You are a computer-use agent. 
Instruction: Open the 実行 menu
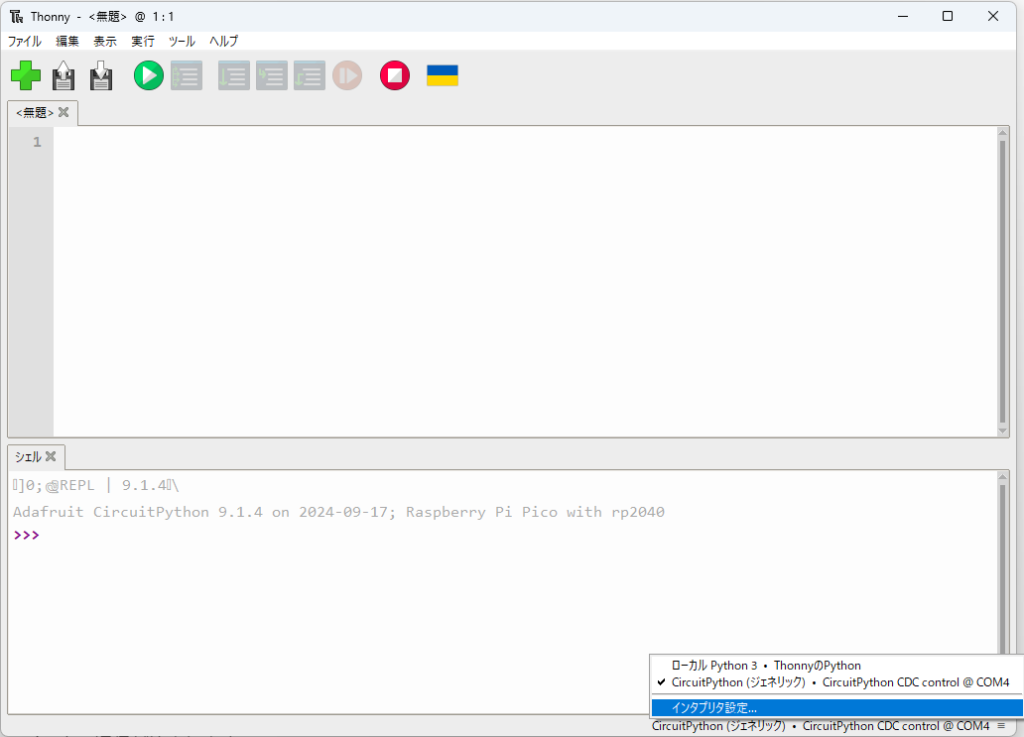[143, 41]
